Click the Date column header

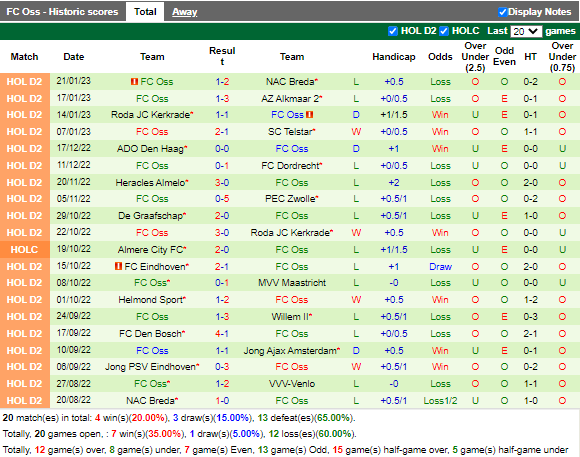pyautogui.click(x=74, y=57)
